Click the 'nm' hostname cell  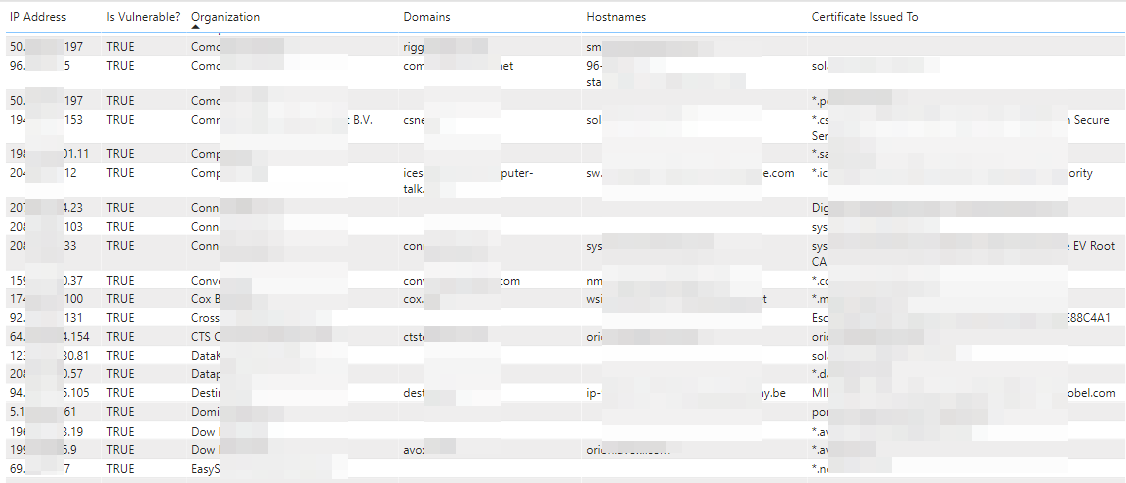(x=595, y=281)
